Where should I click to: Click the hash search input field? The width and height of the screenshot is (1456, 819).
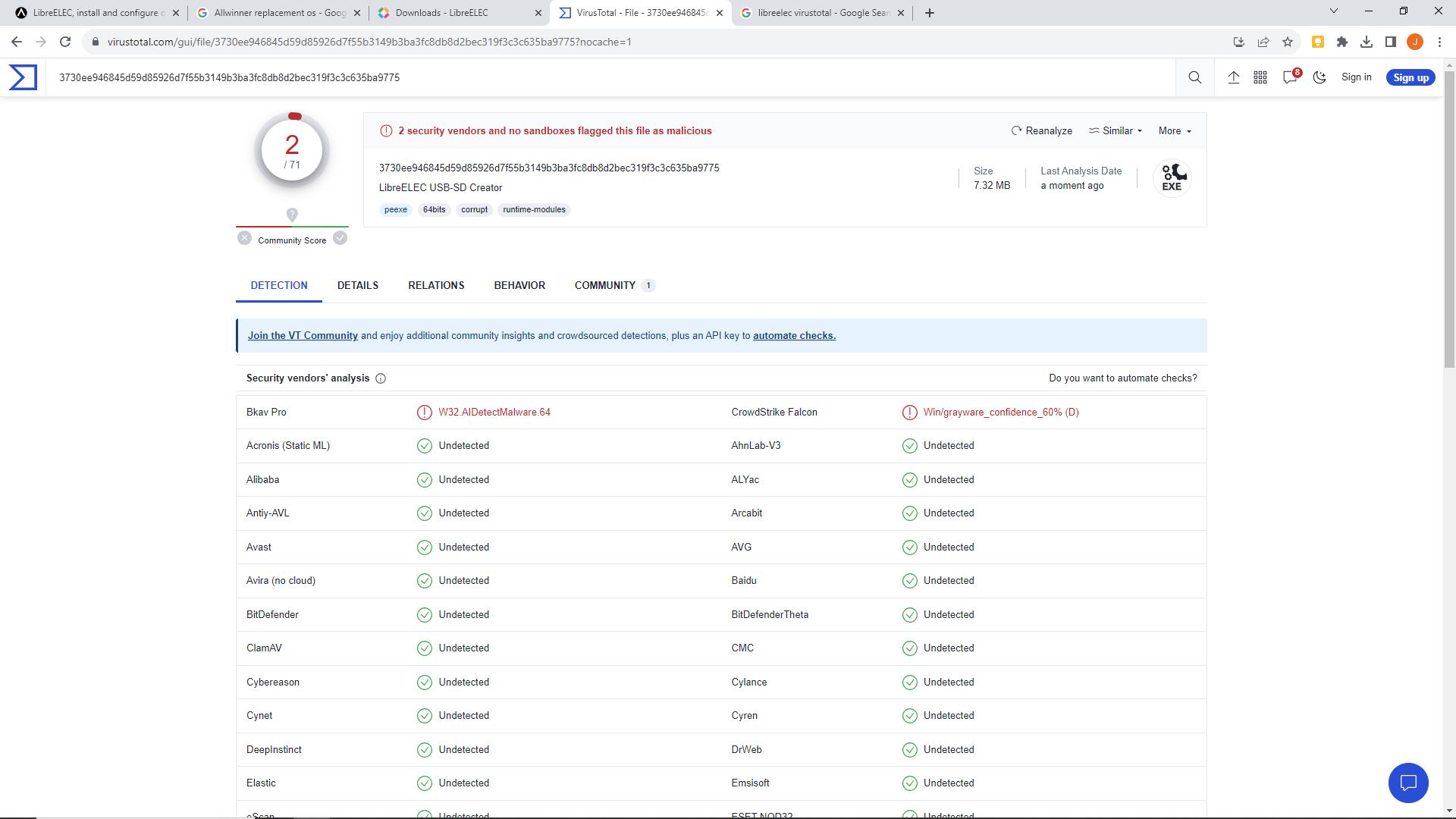[610, 77]
